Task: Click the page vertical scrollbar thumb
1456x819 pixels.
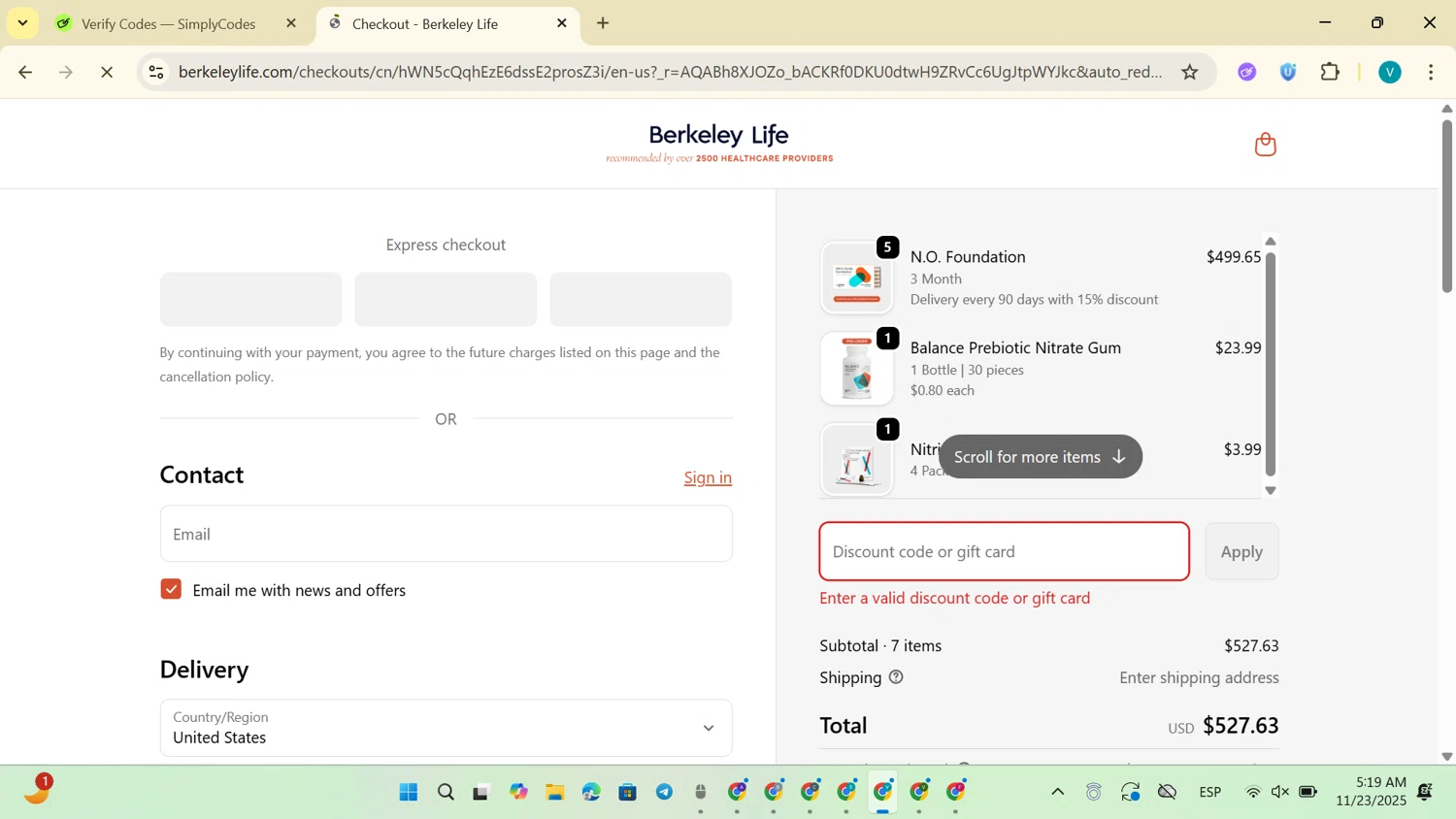Action: 1446,204
